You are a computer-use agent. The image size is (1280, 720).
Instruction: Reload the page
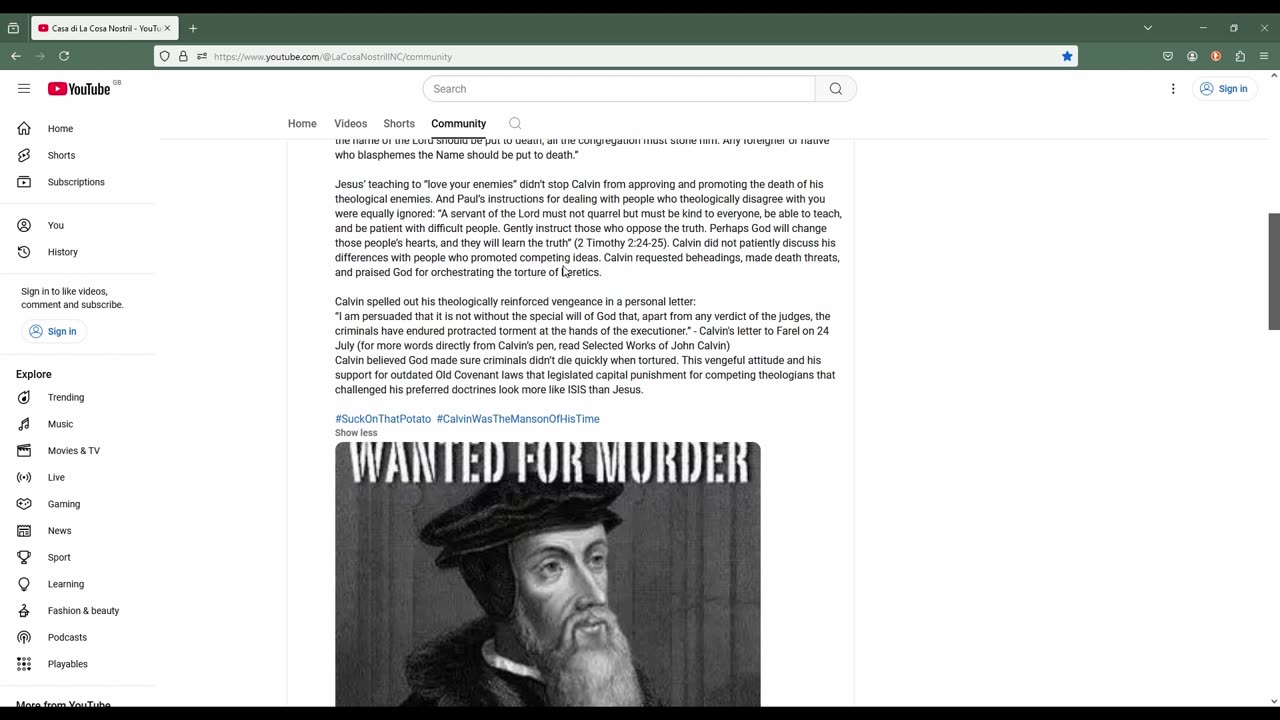click(64, 56)
